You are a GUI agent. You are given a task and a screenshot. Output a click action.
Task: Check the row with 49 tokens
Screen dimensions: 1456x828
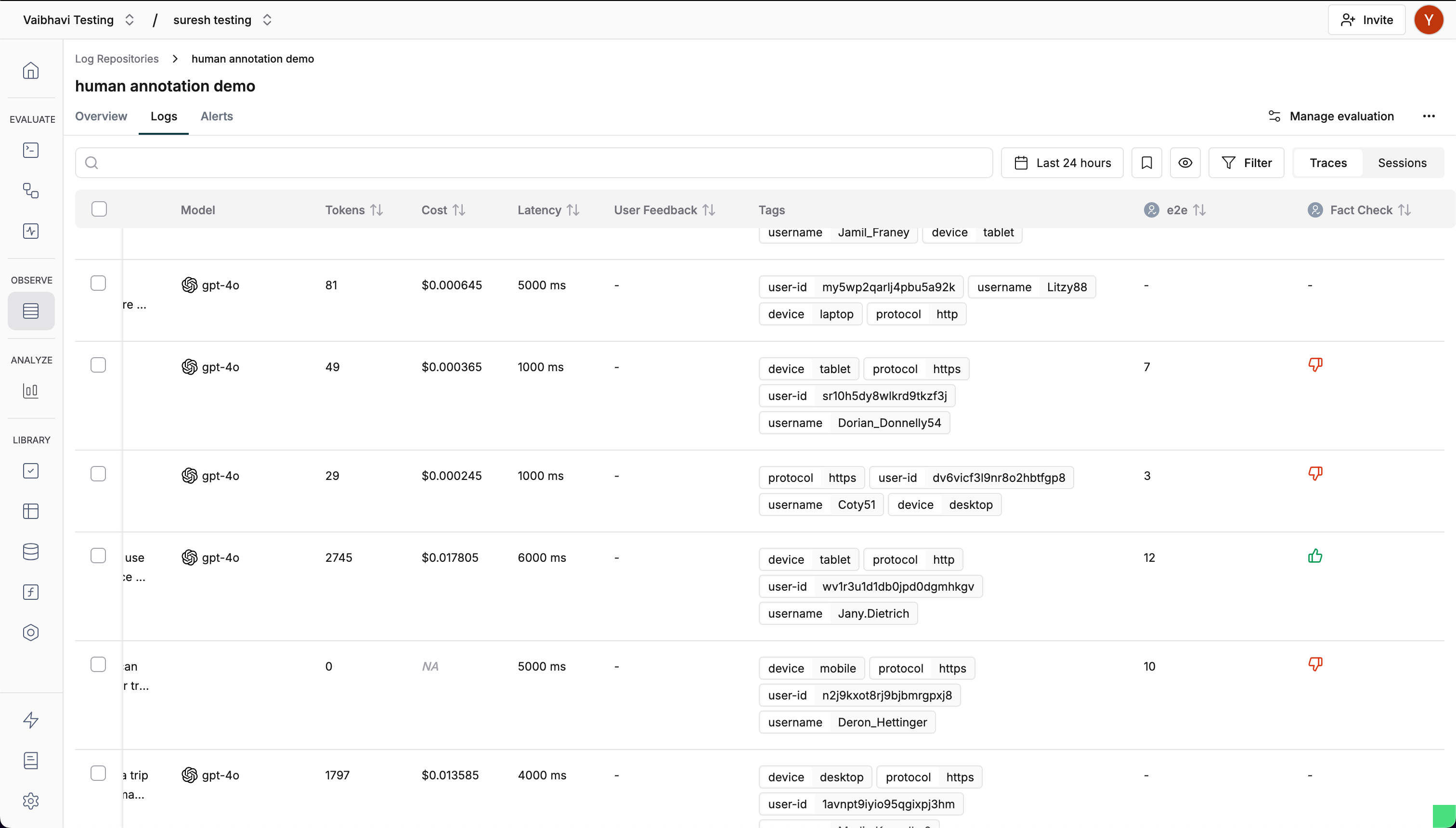click(98, 365)
